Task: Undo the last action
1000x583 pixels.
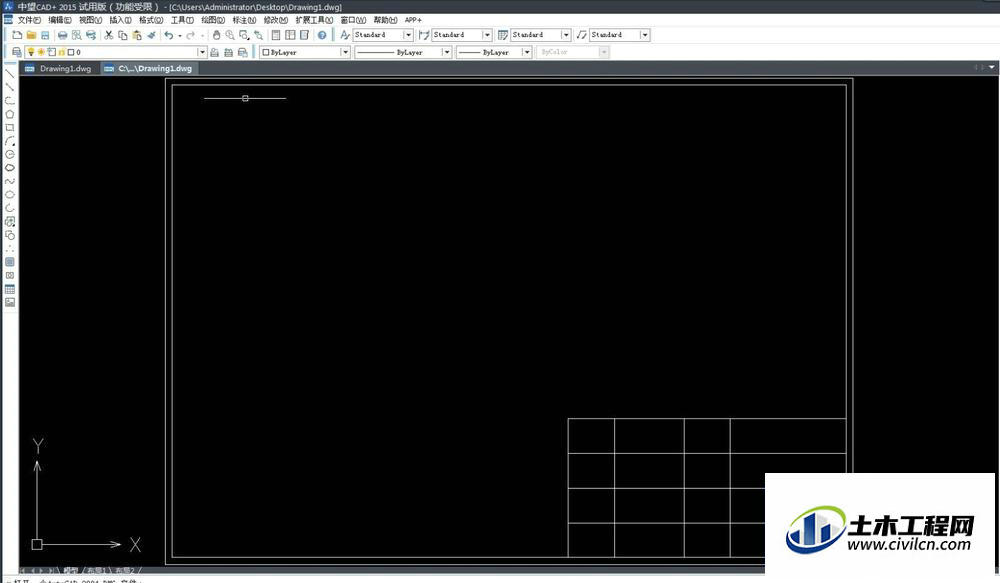Action: (168, 35)
